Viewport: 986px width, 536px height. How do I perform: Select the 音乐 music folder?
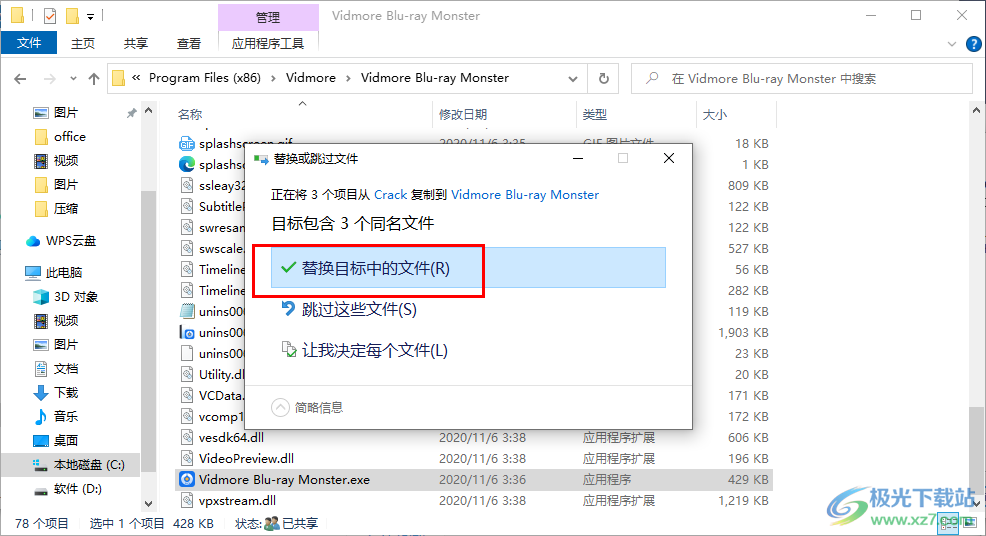(x=65, y=417)
